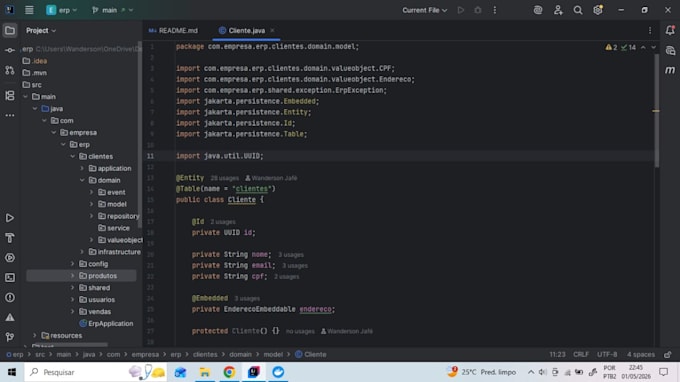Collapse the empresa package
The width and height of the screenshot is (680, 382).
(54, 133)
